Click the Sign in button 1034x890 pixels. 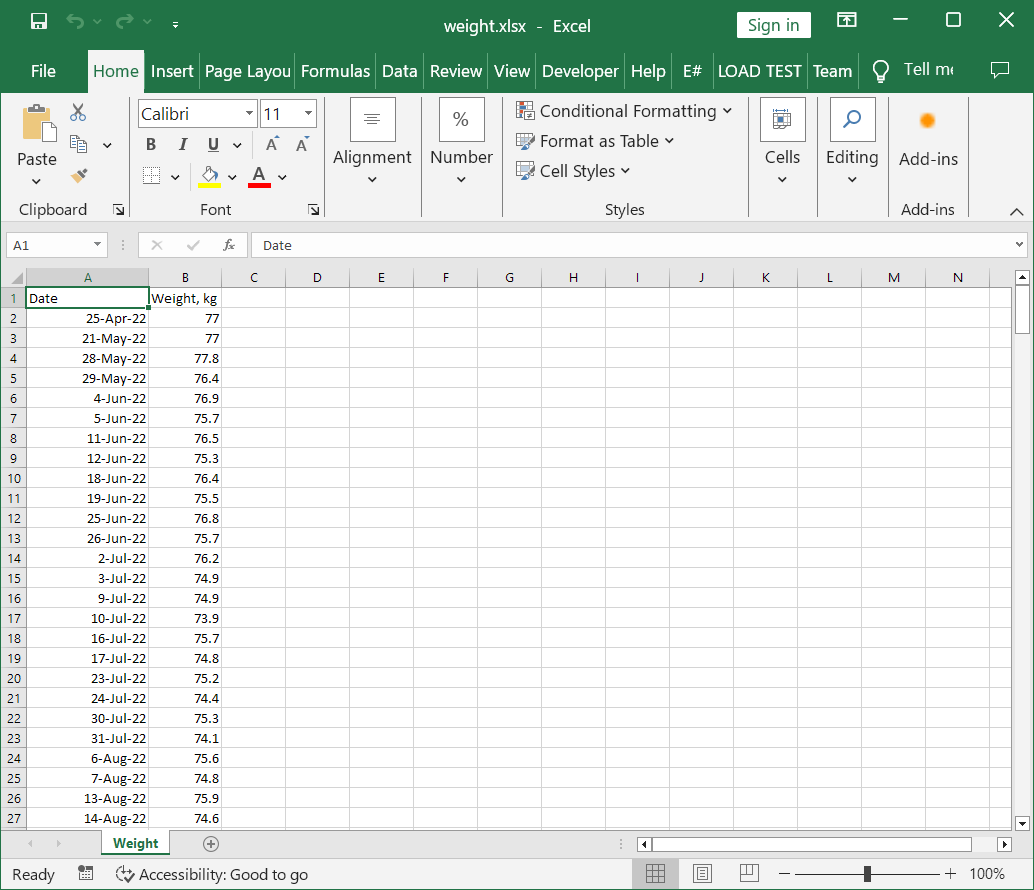(x=774, y=25)
